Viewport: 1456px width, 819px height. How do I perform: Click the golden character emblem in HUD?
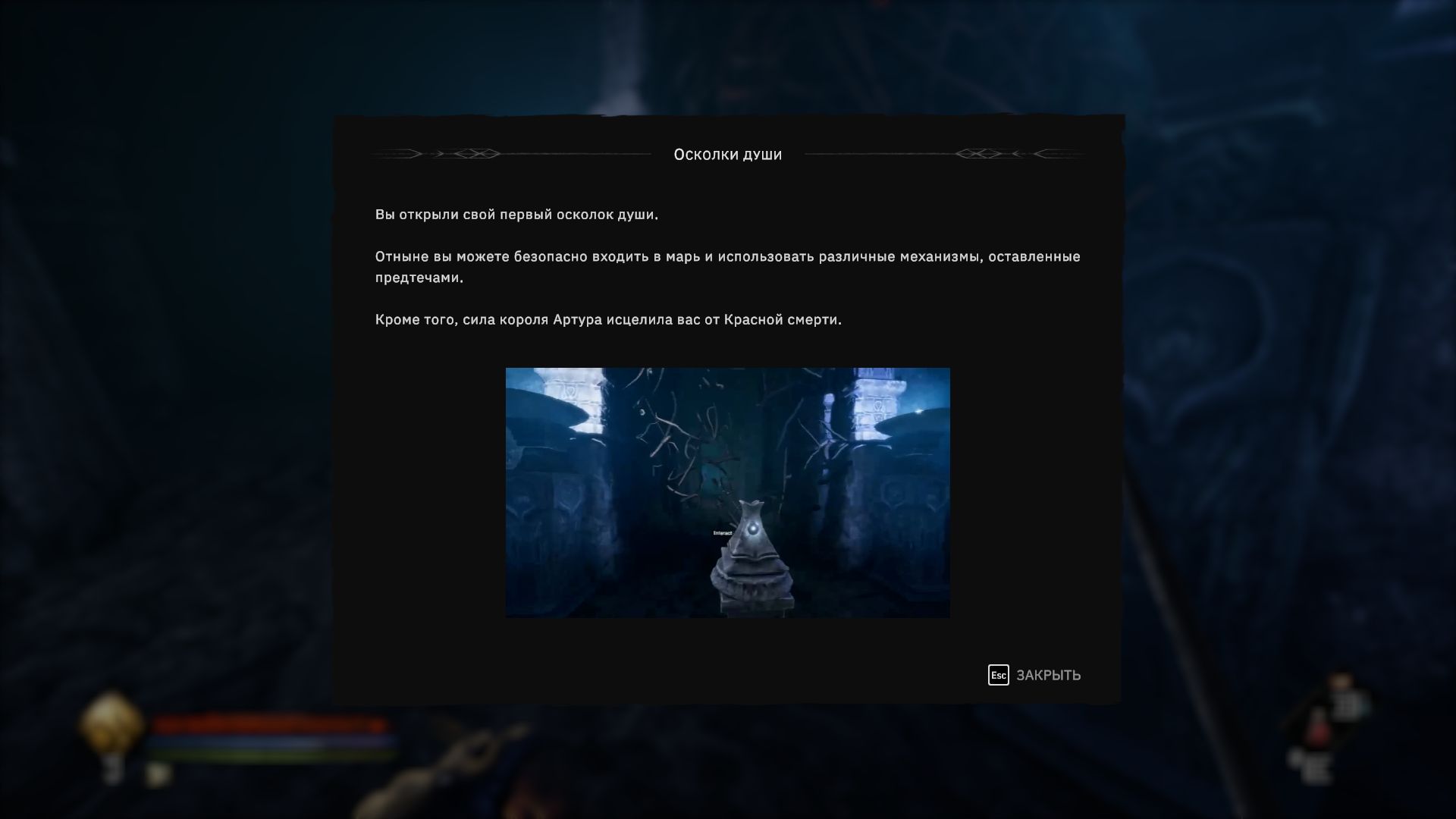click(111, 721)
